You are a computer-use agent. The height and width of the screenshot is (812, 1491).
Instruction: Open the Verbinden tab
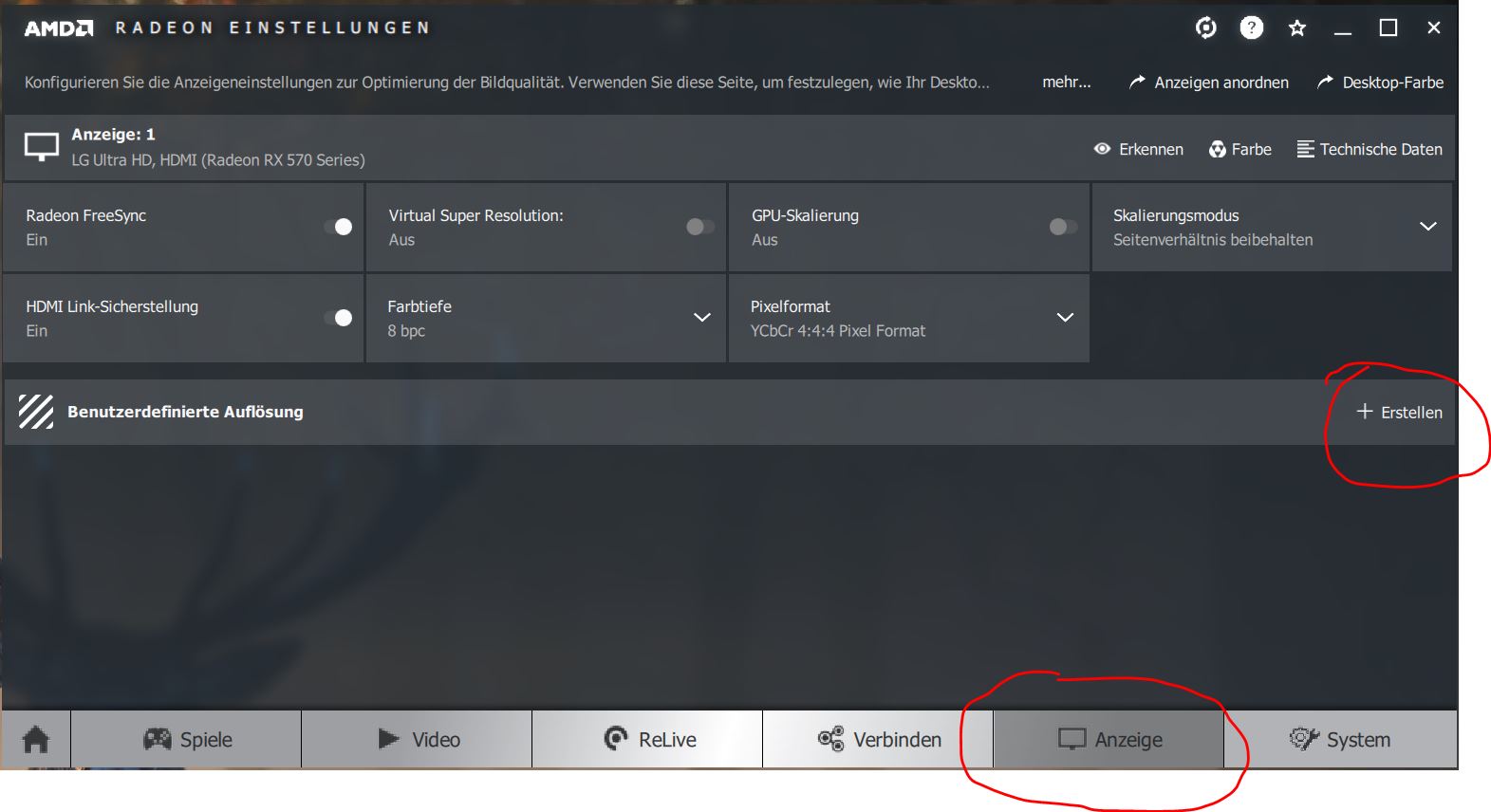878,739
